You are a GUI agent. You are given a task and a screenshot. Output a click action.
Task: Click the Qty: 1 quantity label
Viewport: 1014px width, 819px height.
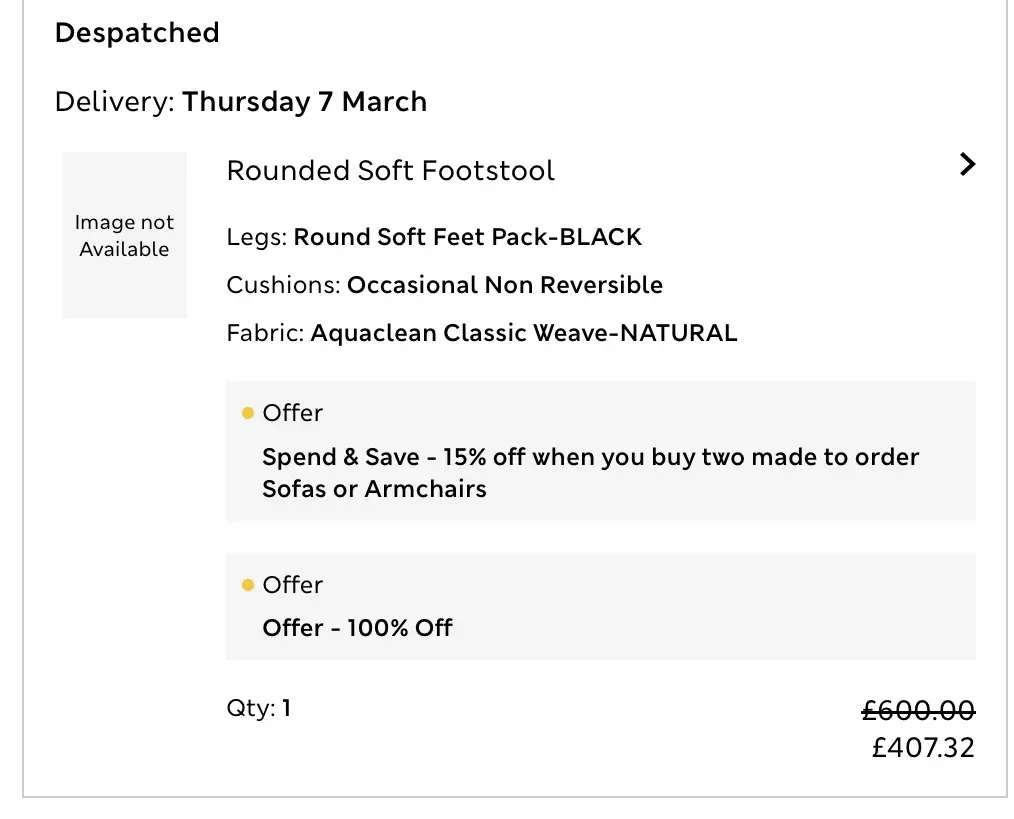coord(258,709)
